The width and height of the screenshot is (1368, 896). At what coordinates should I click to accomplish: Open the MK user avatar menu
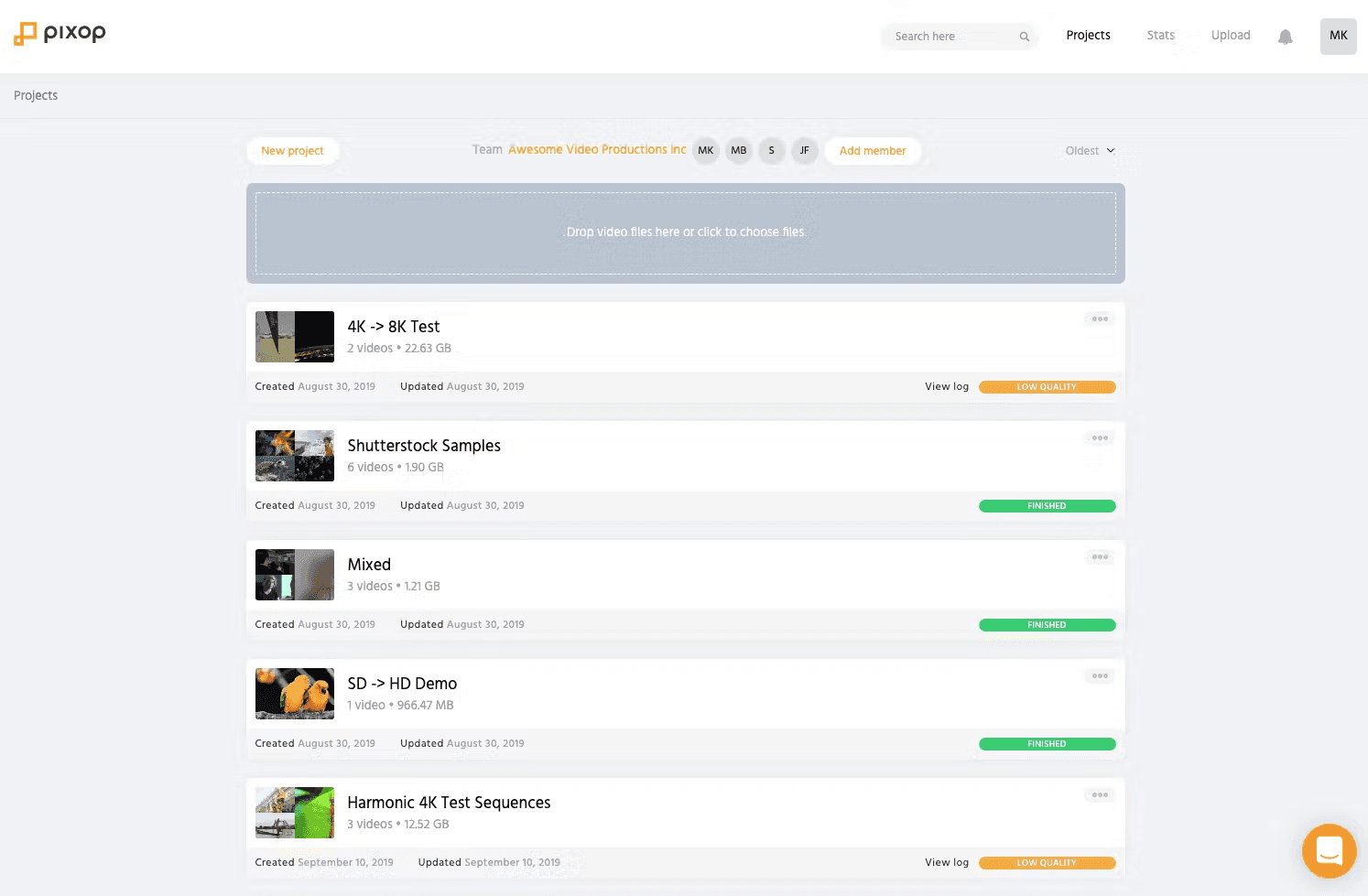click(x=1339, y=37)
